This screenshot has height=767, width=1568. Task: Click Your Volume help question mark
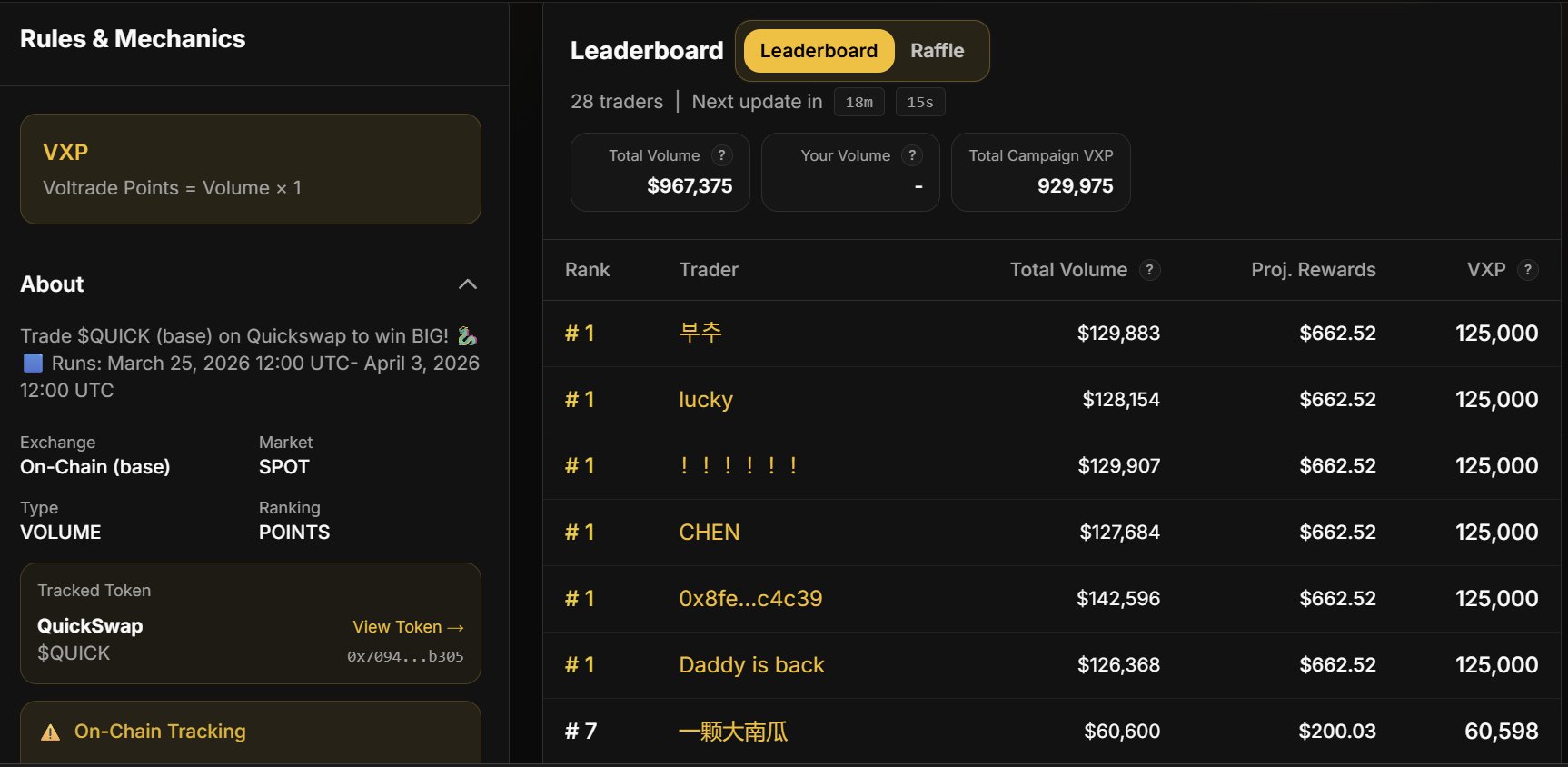(912, 155)
